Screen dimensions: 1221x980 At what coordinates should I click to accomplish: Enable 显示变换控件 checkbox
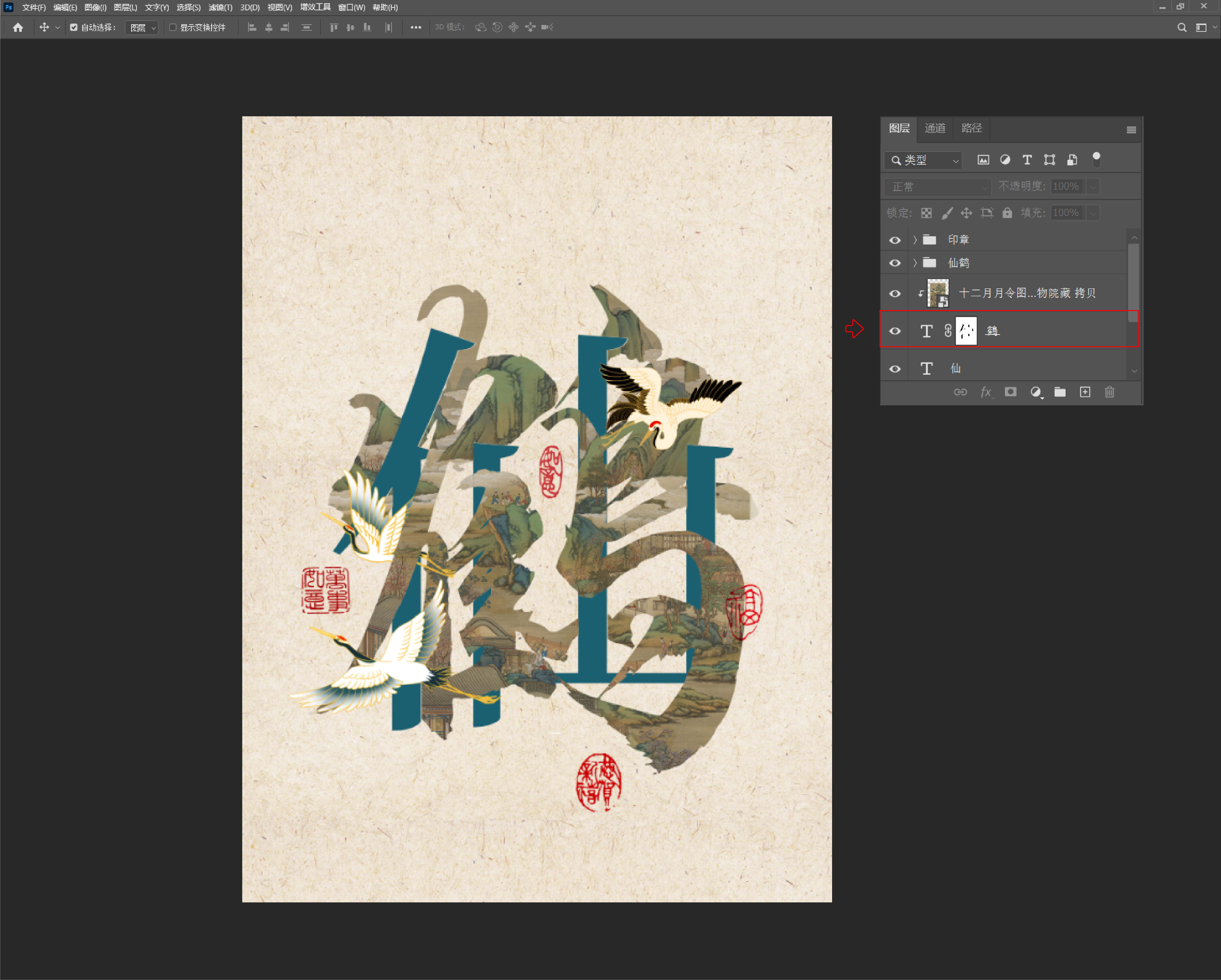click(173, 27)
